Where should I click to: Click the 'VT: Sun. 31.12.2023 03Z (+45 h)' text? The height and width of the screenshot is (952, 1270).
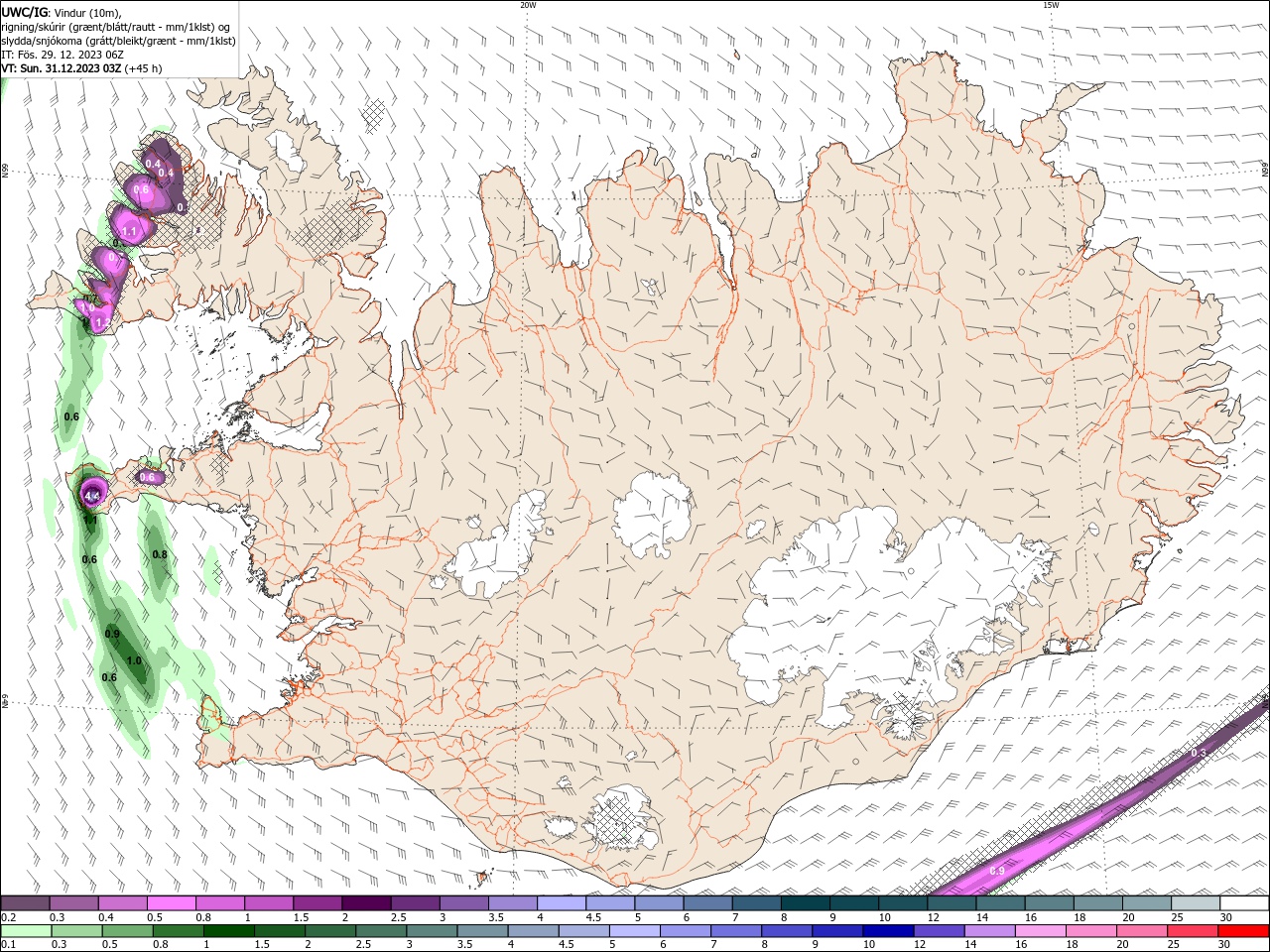82,68
